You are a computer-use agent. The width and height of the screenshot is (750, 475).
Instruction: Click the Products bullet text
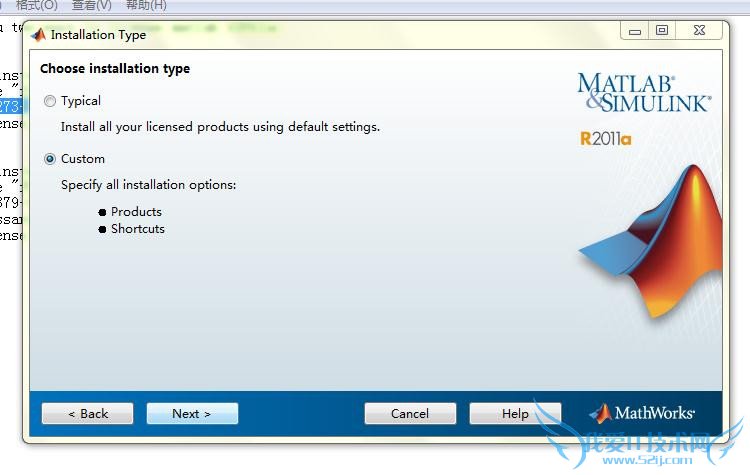tap(136, 211)
